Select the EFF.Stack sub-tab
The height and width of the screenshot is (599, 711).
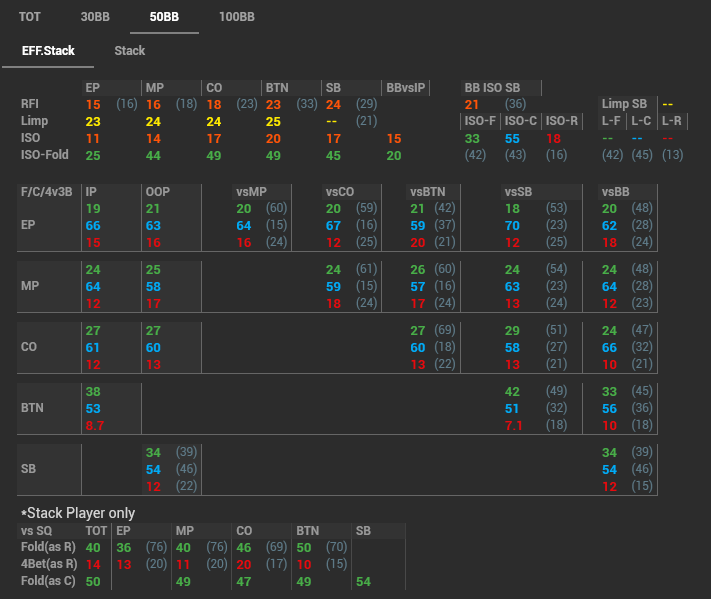coord(48,51)
